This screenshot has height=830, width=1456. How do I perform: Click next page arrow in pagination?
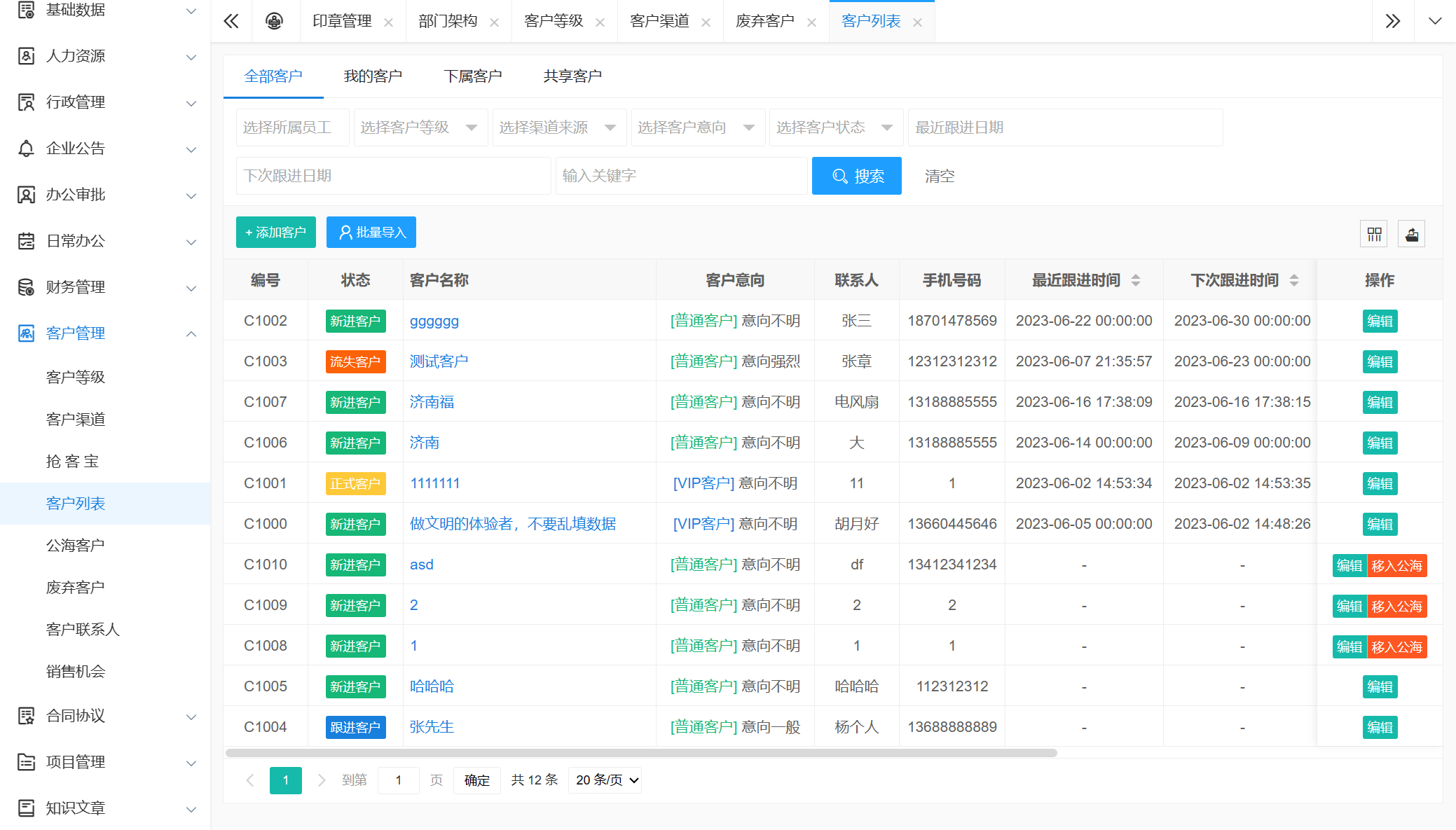322,780
